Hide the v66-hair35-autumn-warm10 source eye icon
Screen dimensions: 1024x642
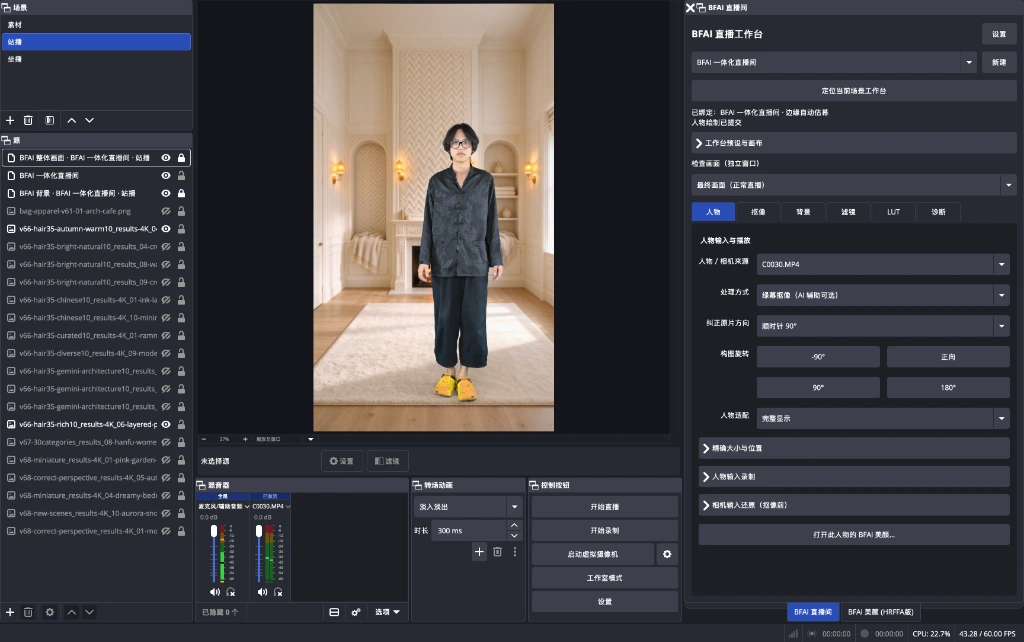166,229
